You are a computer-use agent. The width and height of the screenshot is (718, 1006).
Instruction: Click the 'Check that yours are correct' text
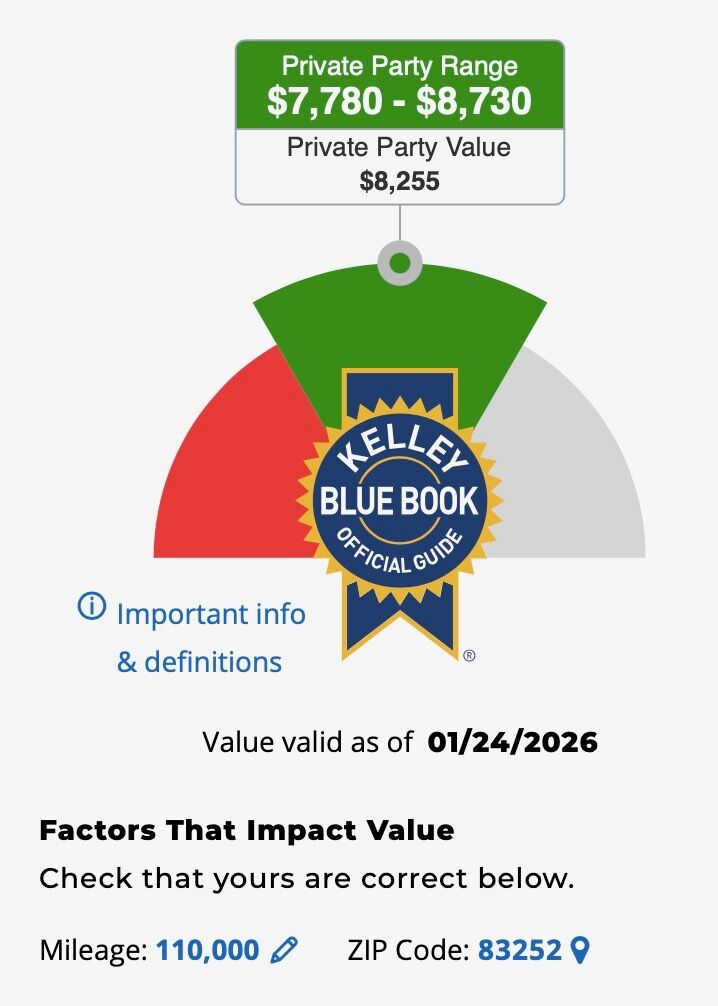tap(307, 880)
